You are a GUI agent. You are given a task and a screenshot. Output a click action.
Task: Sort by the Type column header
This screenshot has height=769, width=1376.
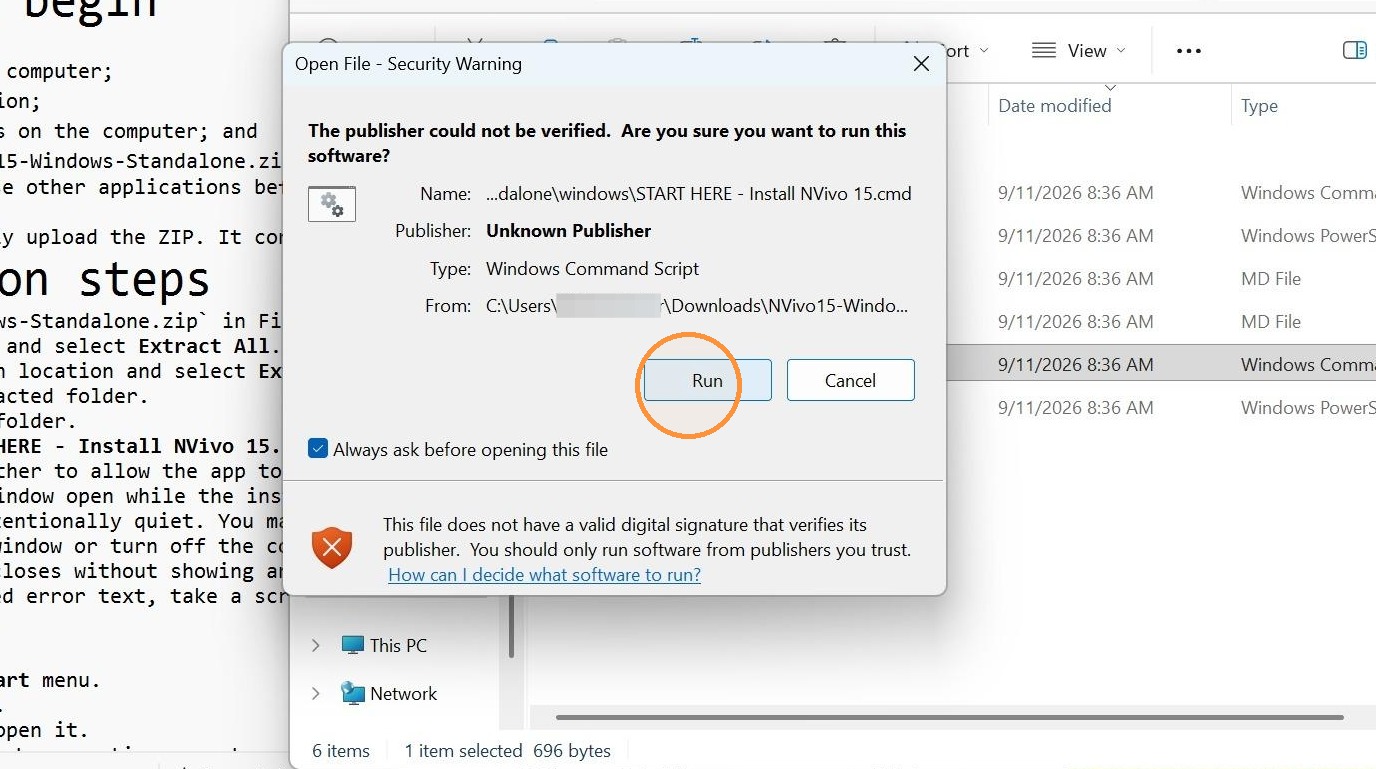[x=1259, y=106]
